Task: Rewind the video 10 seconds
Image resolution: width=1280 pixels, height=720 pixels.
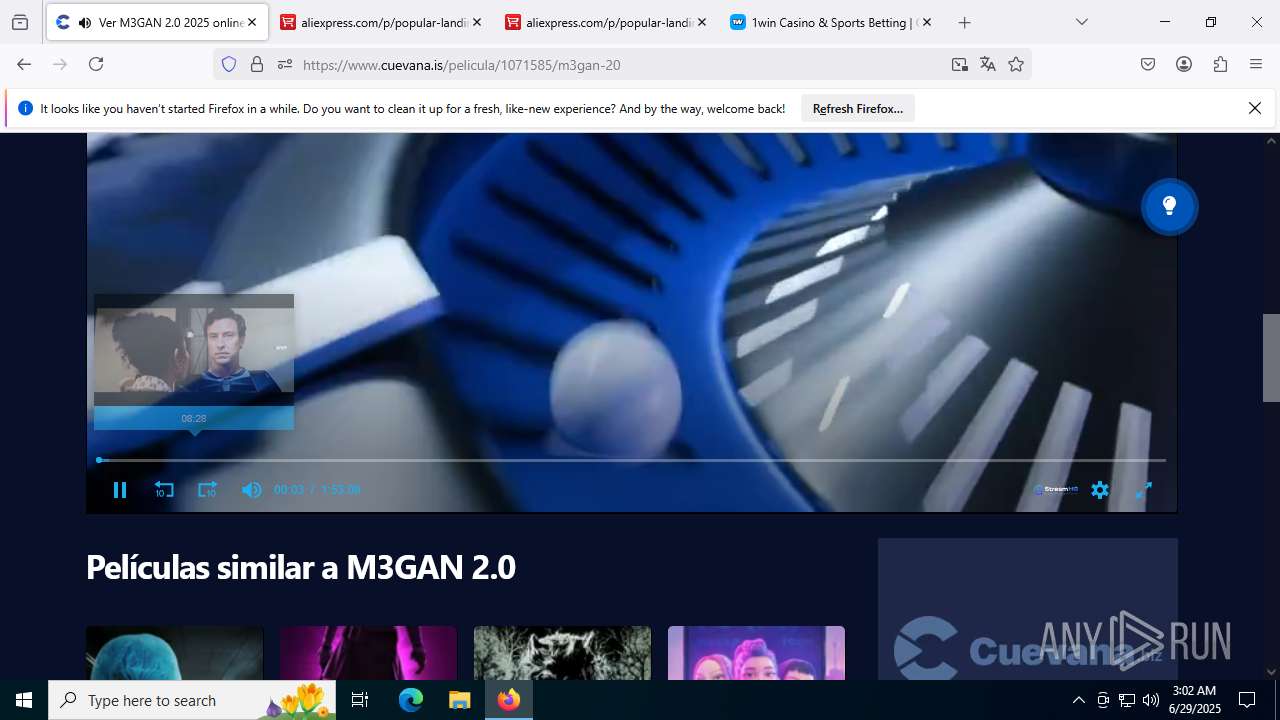Action: 164,490
